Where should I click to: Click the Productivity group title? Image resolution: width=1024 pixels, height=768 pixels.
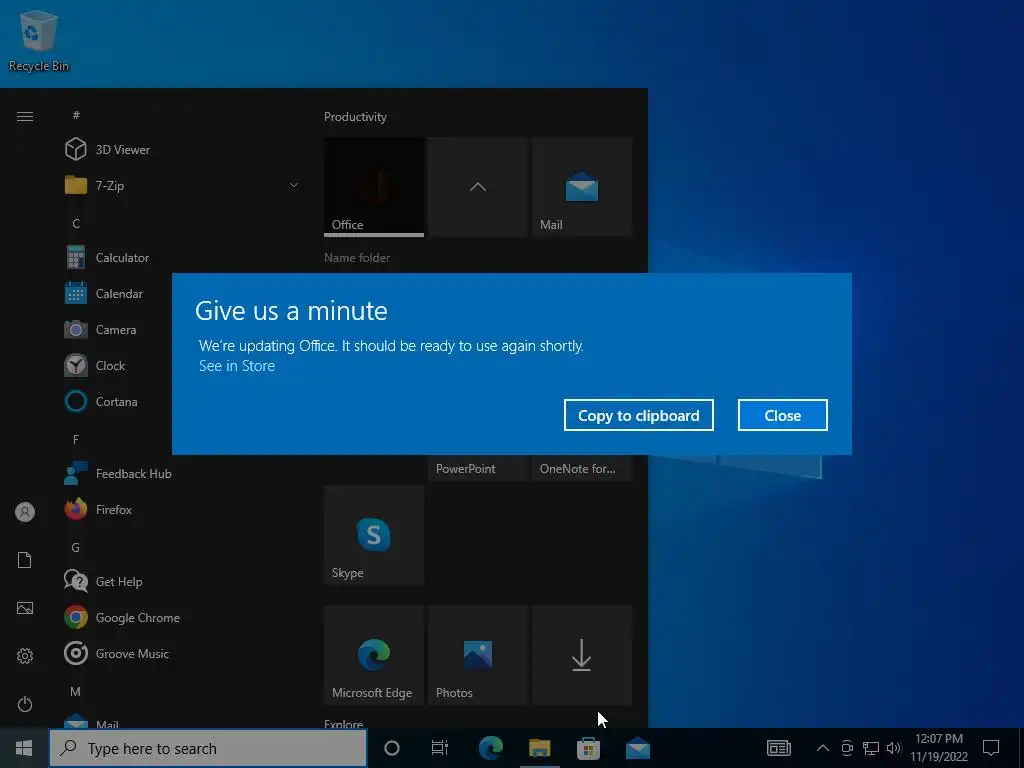pos(355,117)
